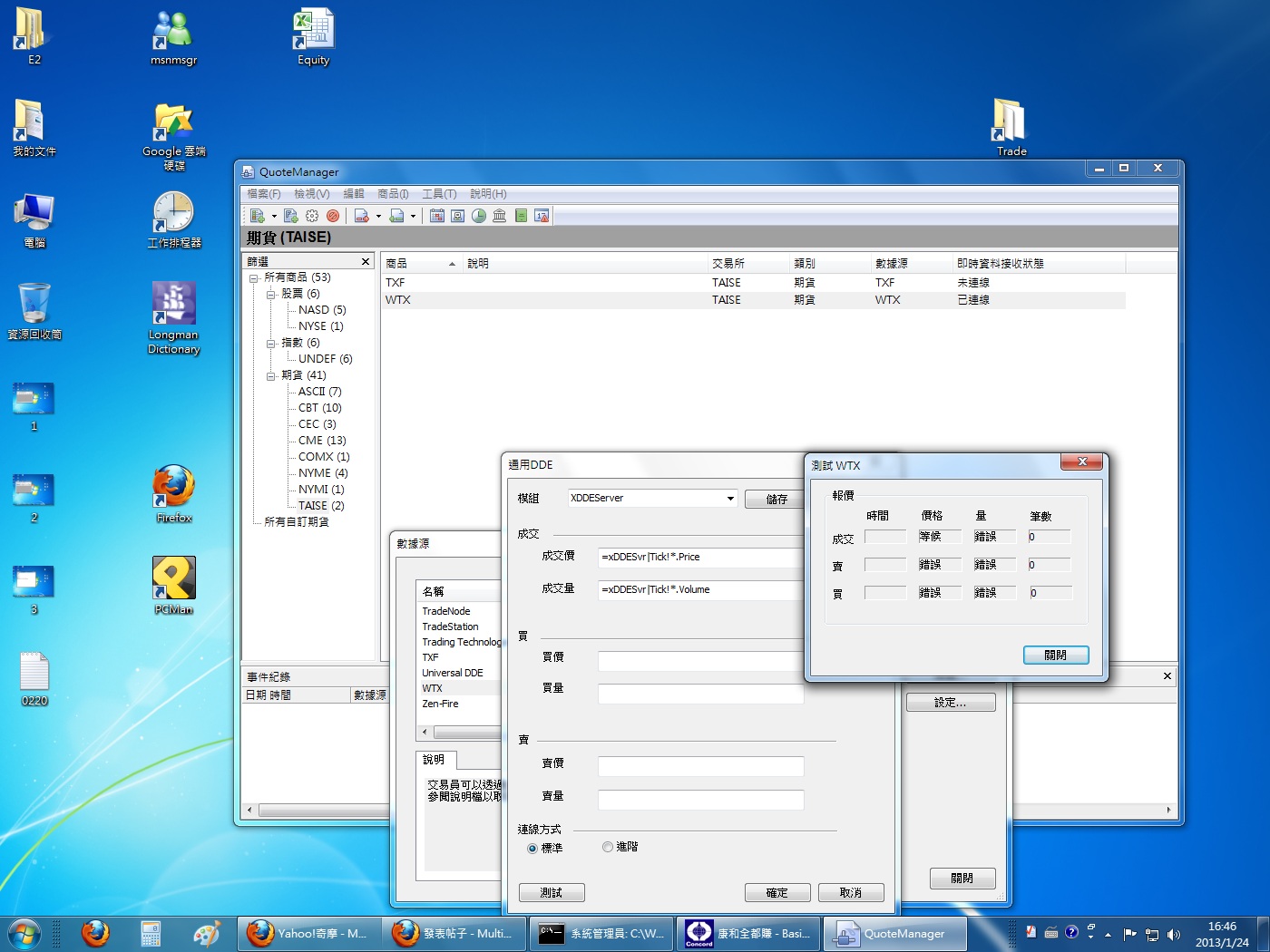The image size is (1270, 952).
Task: Collapse the 期貨 (41) tree node
Action: (x=270, y=375)
